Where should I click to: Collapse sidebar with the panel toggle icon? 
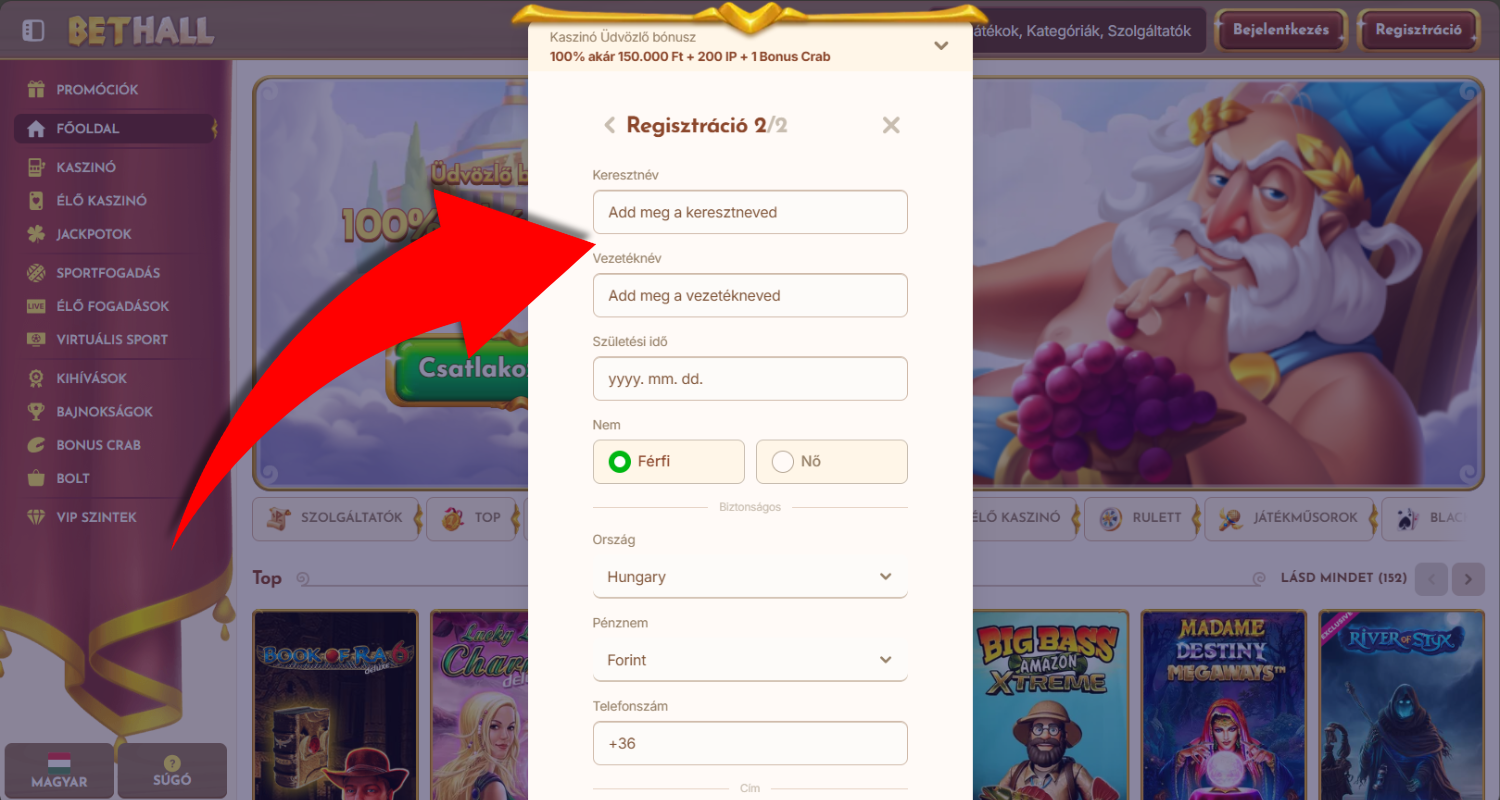coord(33,31)
